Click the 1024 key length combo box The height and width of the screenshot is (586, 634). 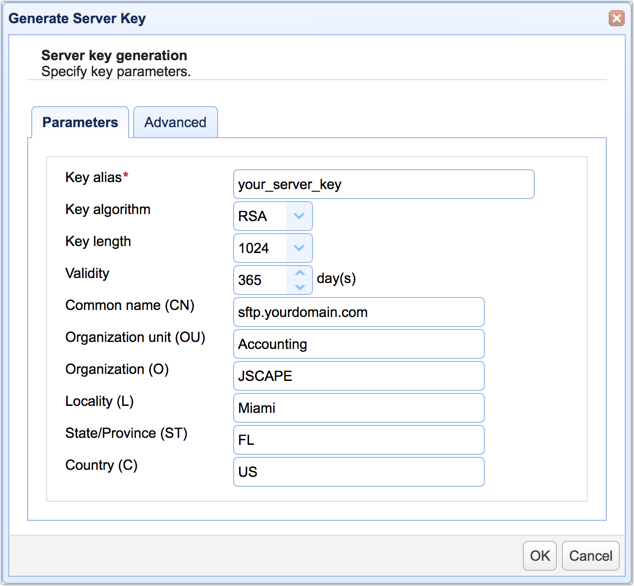(259, 248)
